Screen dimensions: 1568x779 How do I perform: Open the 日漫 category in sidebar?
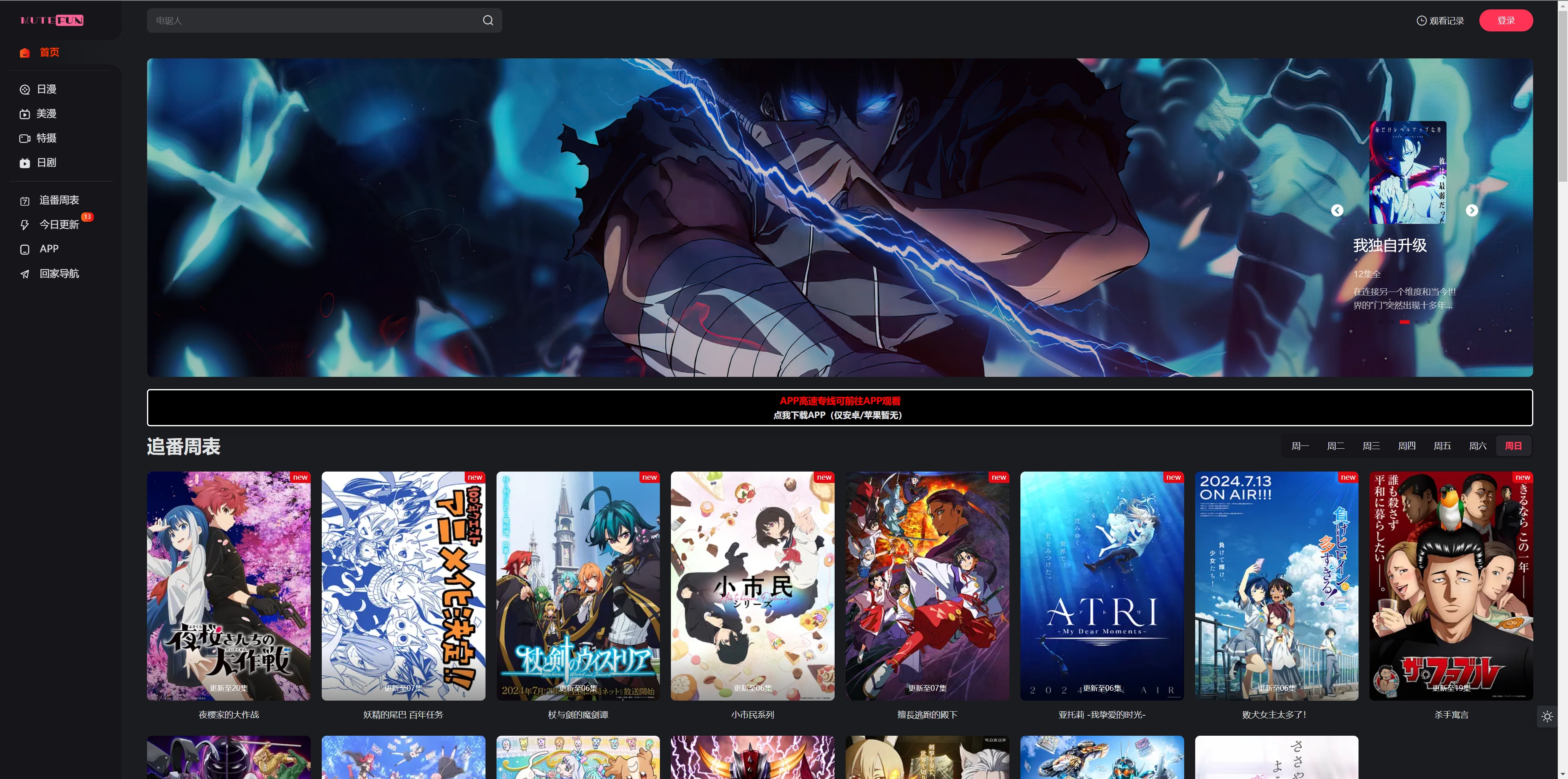(x=46, y=89)
